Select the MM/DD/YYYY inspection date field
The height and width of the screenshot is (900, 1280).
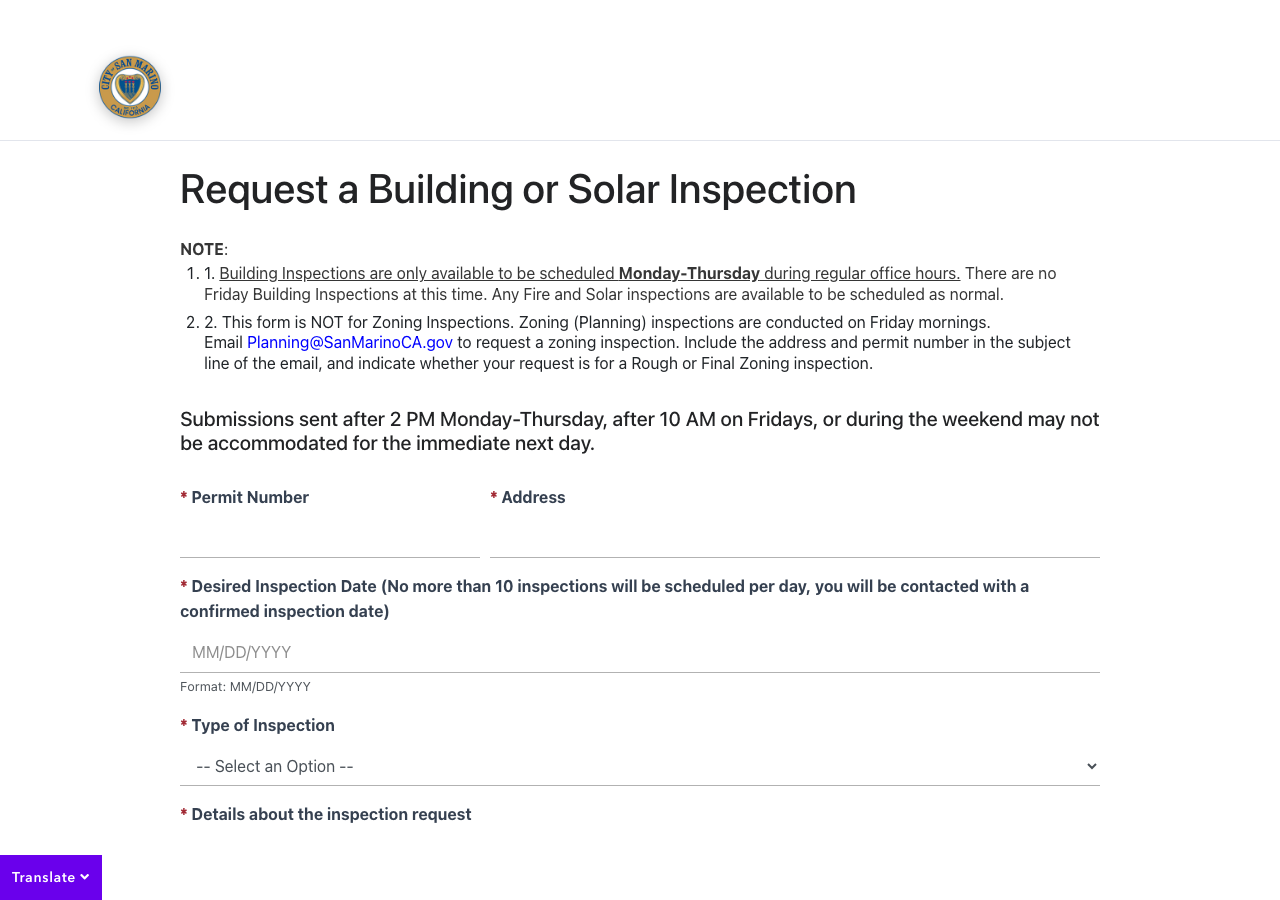[x=640, y=652]
